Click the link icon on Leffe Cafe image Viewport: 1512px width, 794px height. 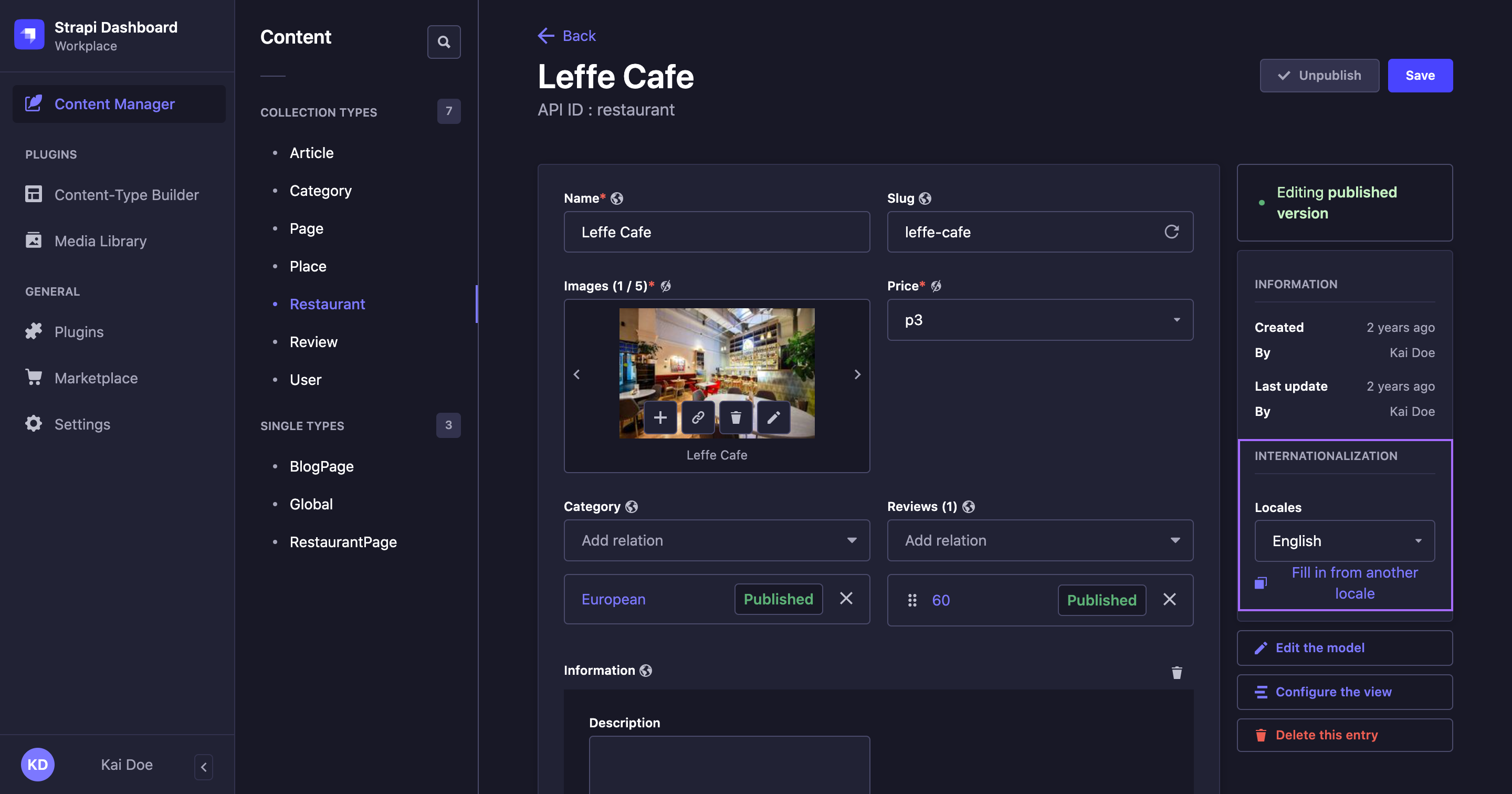click(x=697, y=417)
